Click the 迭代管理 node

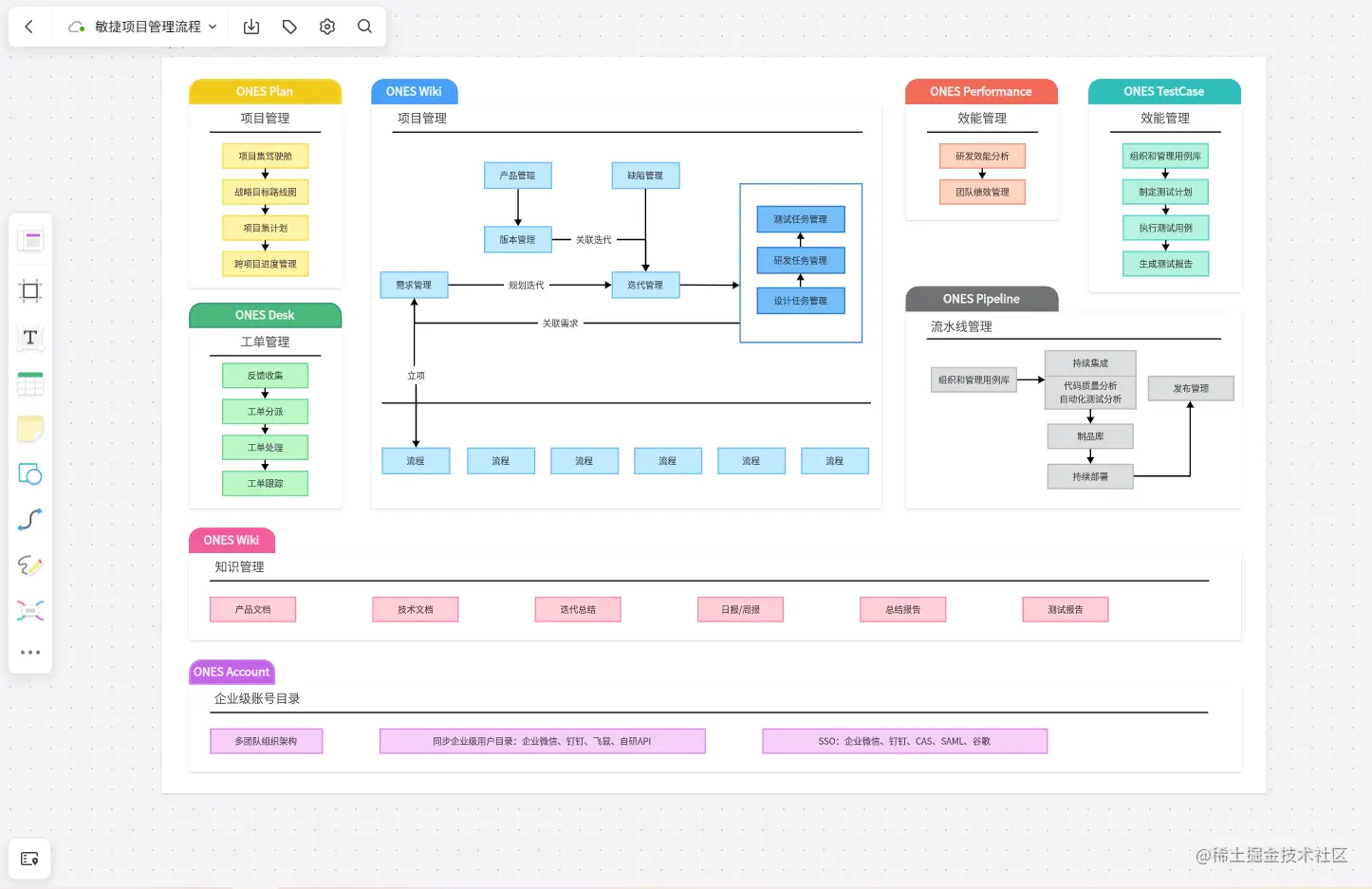645,285
